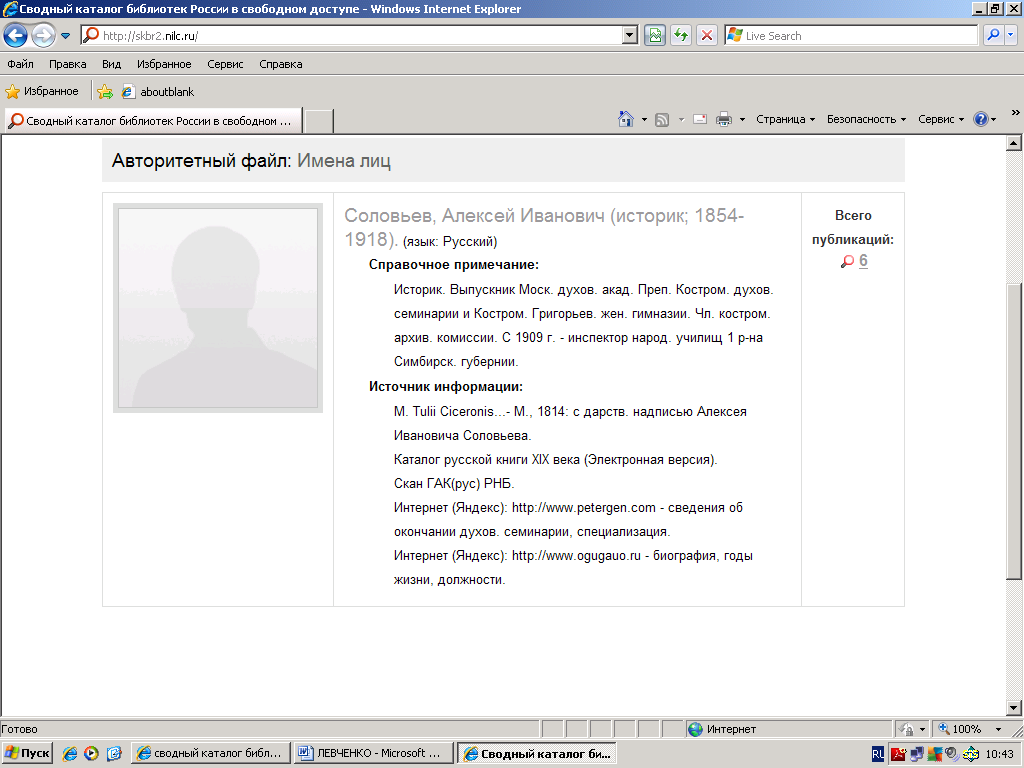Image resolution: width=1024 pixels, height=768 pixels.
Task: Click the Интернет security zone in status bar
Action: [788, 729]
